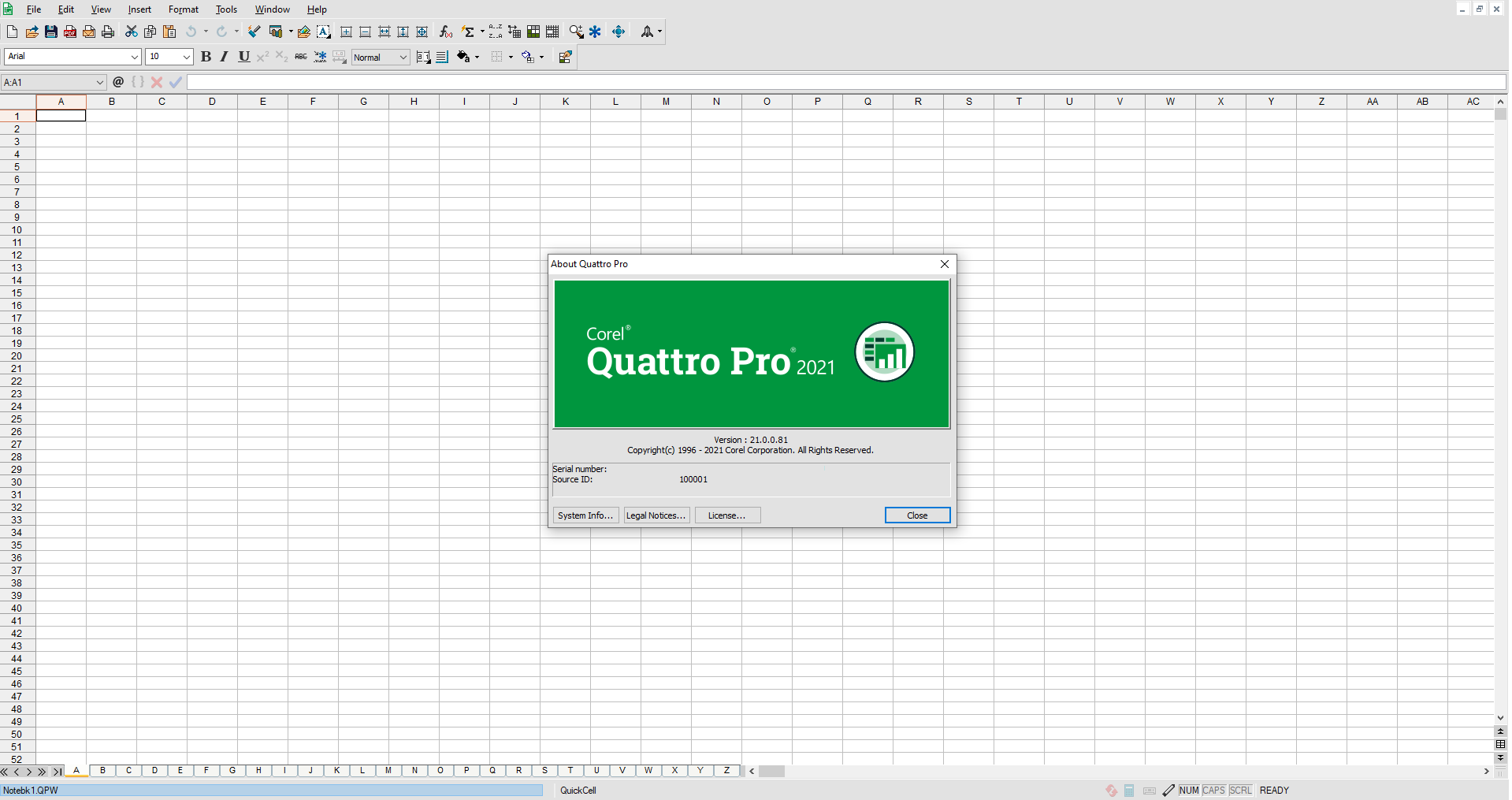Close the About Quattro Pro dialog with X
The image size is (1512, 800).
tap(944, 264)
